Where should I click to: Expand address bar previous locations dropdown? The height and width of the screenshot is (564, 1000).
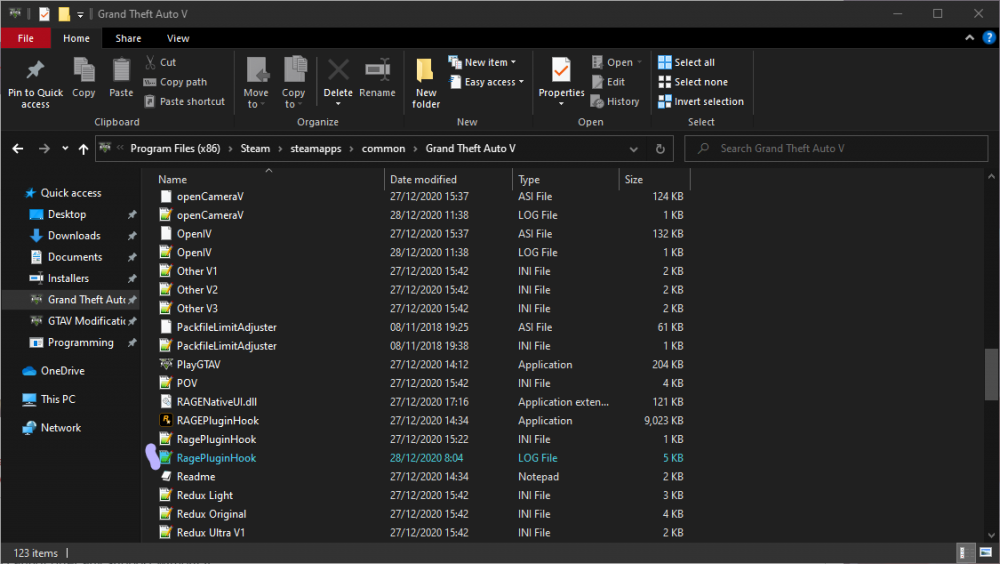click(x=634, y=149)
